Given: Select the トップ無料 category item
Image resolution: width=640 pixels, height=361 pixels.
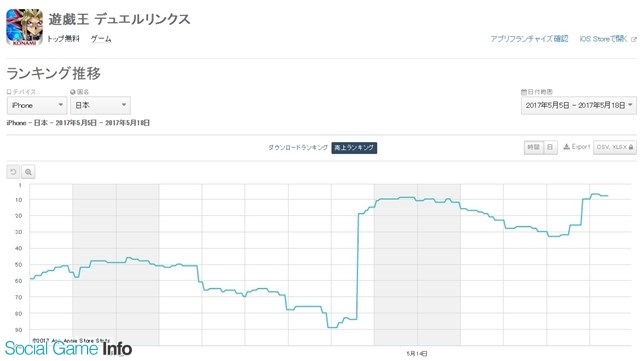Looking at the screenshot, I should coord(63,39).
